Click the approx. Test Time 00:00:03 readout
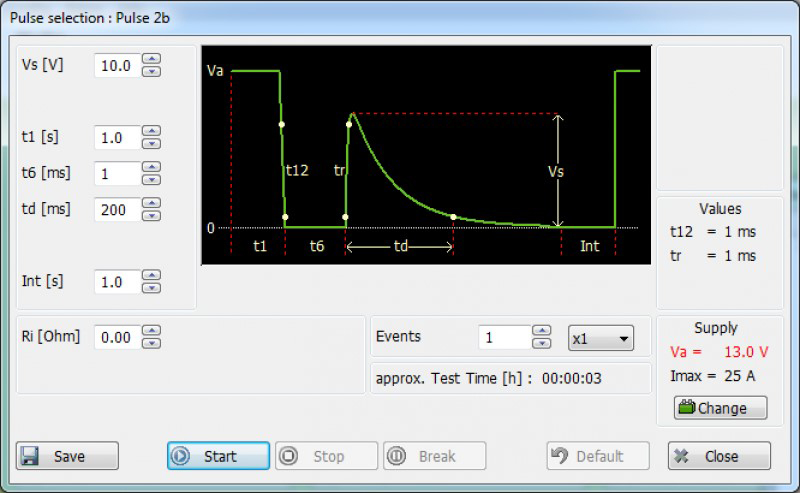 (489, 378)
